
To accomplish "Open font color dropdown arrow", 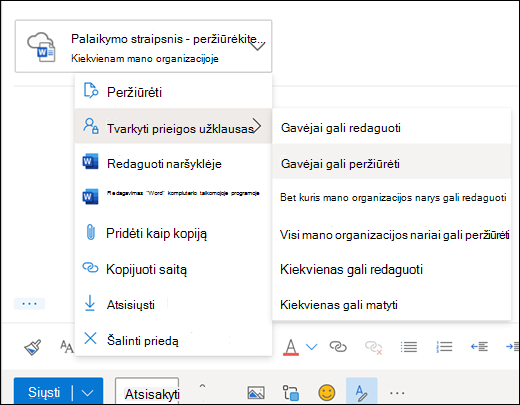I will click(x=312, y=347).
